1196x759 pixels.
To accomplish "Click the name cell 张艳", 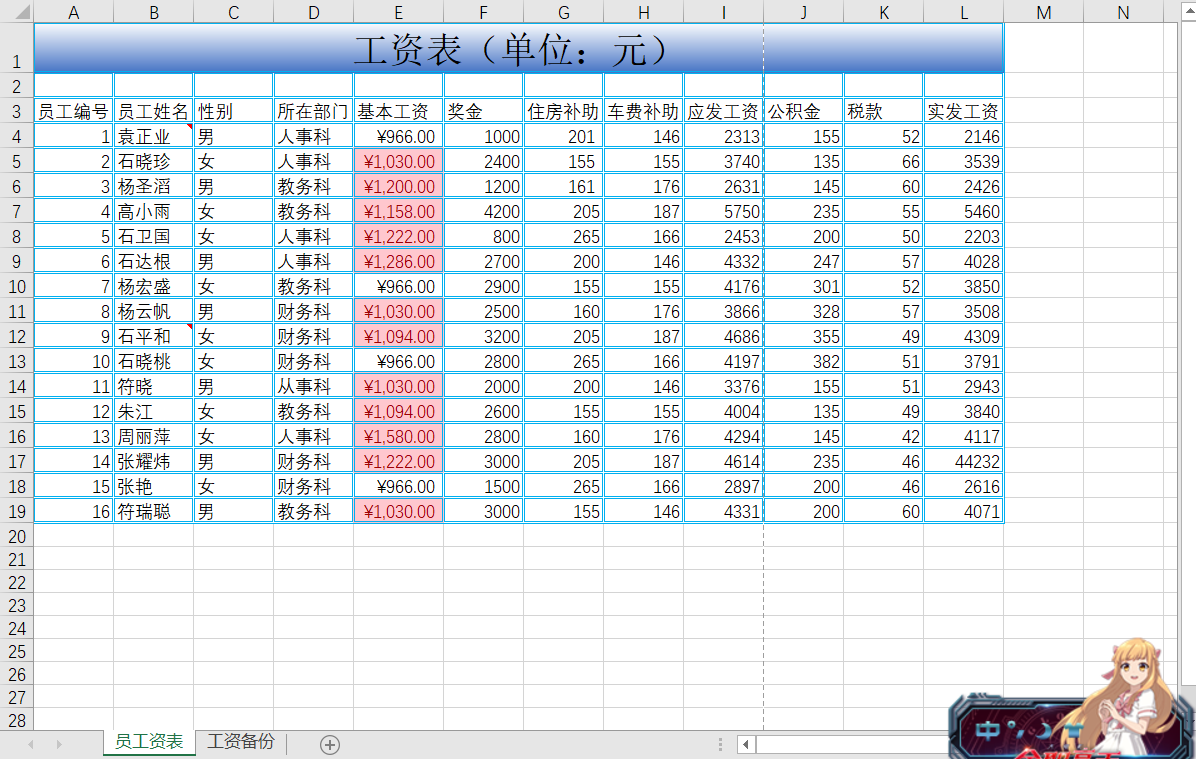I will (x=153, y=487).
